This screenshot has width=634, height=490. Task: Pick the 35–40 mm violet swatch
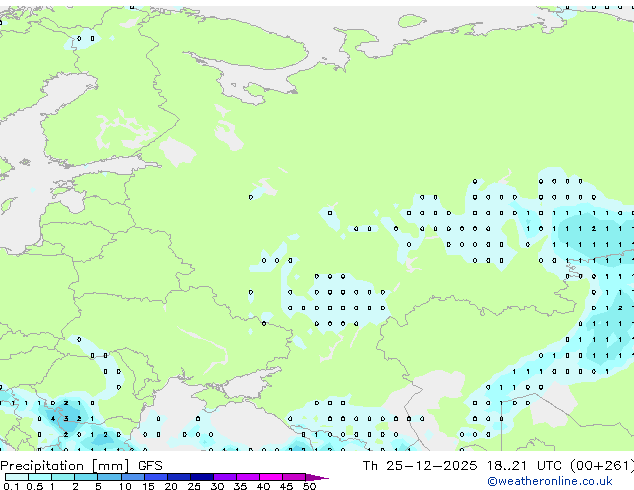point(248,477)
